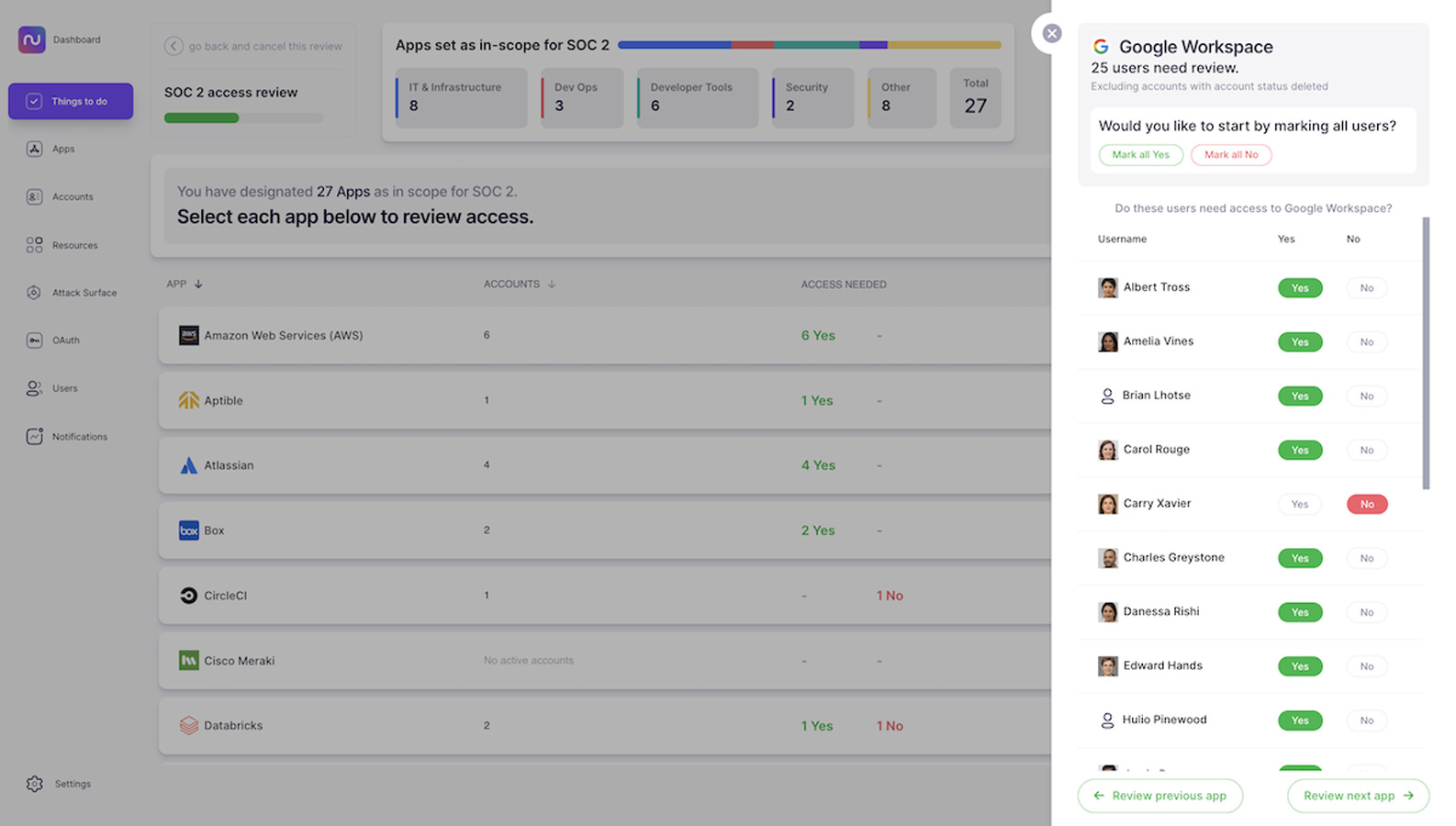The width and height of the screenshot is (1456, 826).
Task: Click the Google Workspace logo icon
Action: [1101, 46]
